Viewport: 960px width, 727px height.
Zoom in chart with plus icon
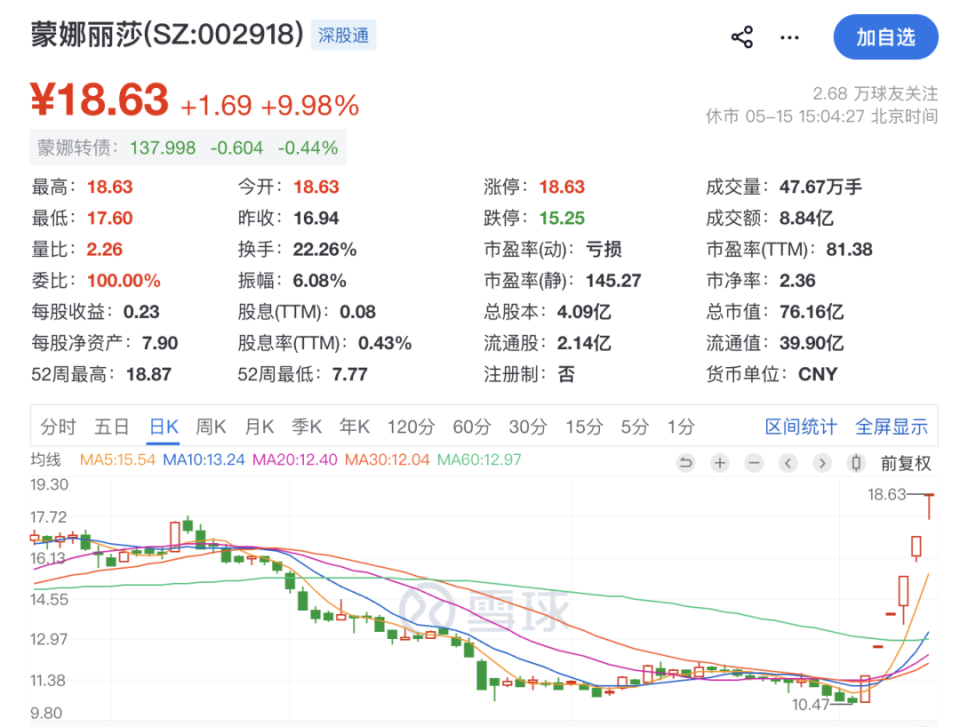[720, 463]
